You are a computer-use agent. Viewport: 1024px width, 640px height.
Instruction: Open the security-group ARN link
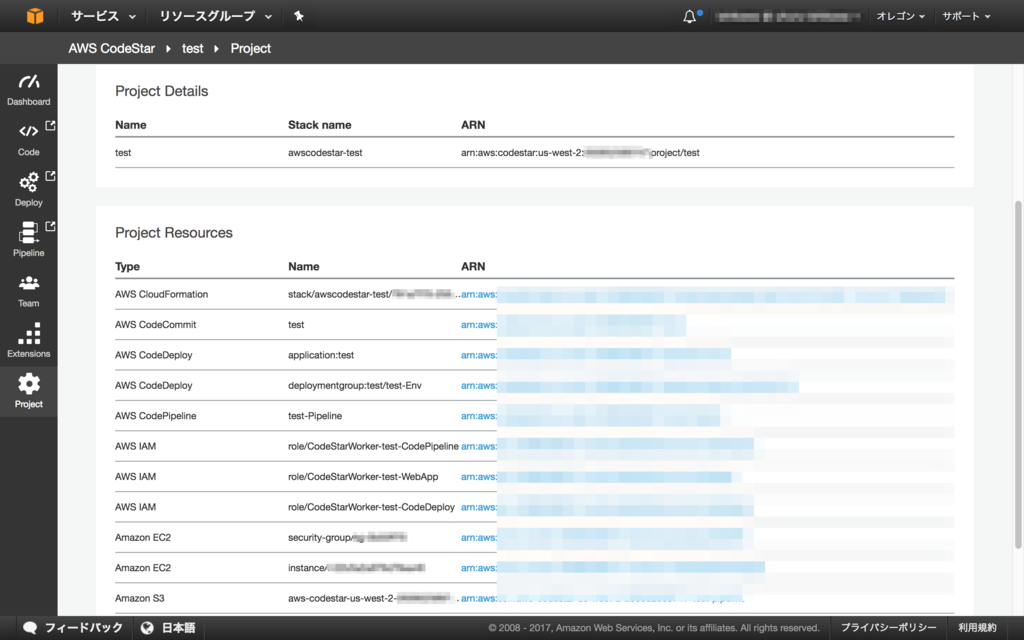point(601,537)
